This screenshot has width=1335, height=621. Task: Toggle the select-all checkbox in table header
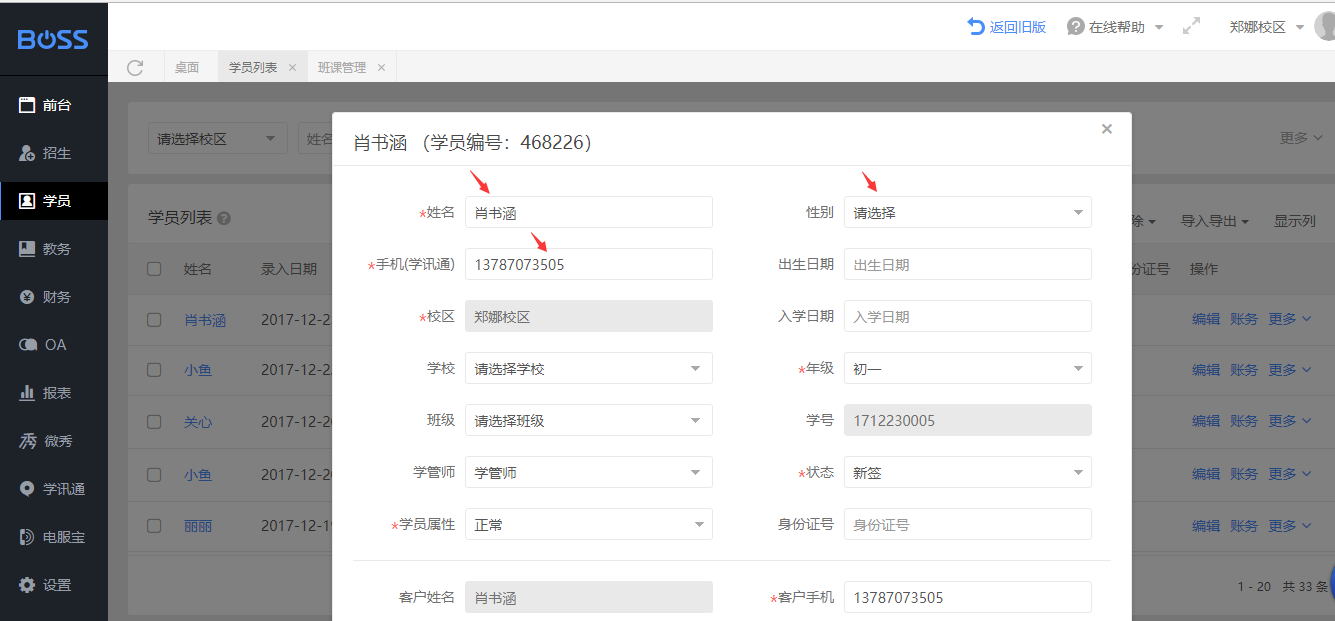[x=154, y=269]
